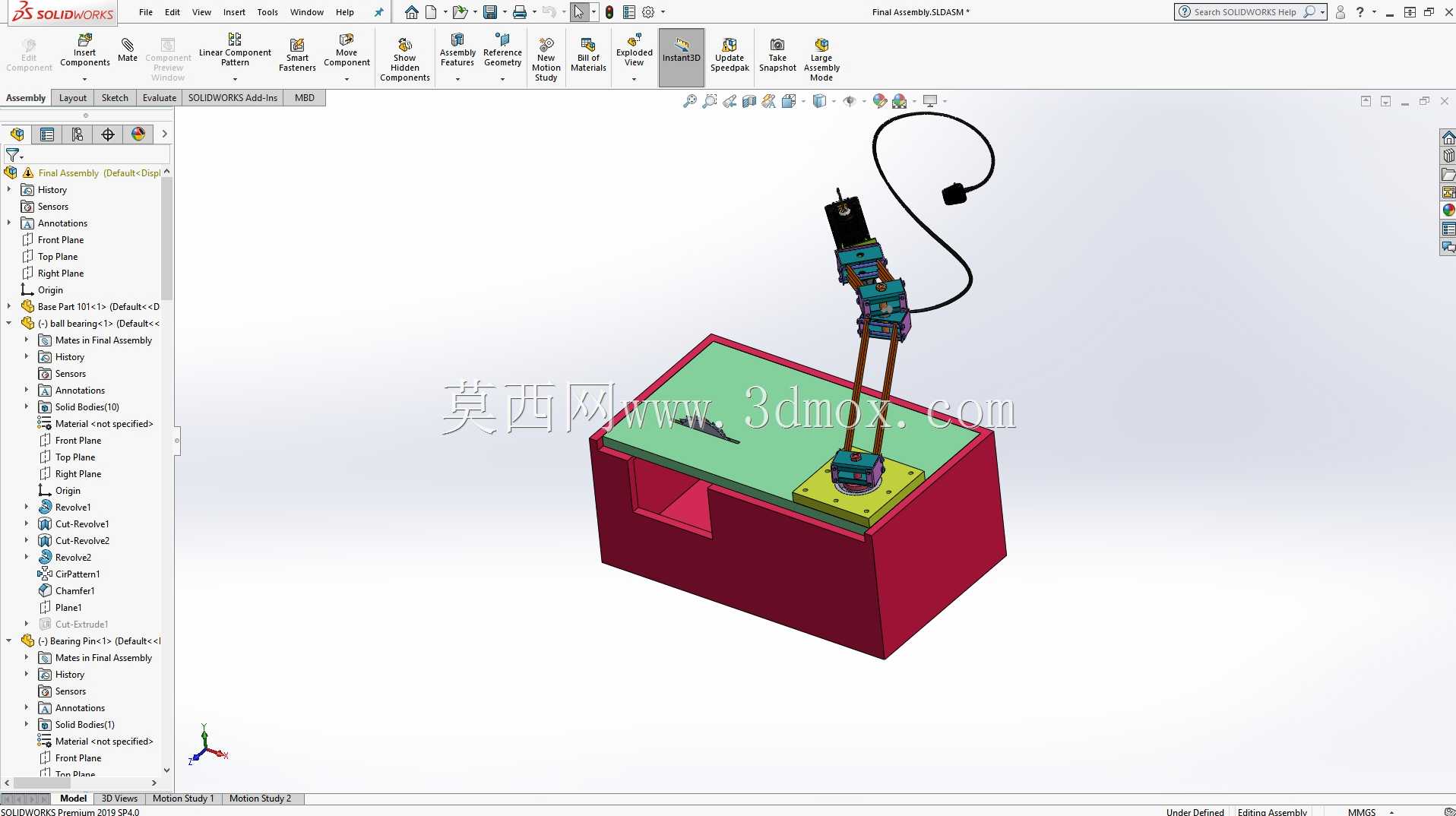Toggle Instant3D mode
This screenshot has width=1456, height=816.
point(682,57)
